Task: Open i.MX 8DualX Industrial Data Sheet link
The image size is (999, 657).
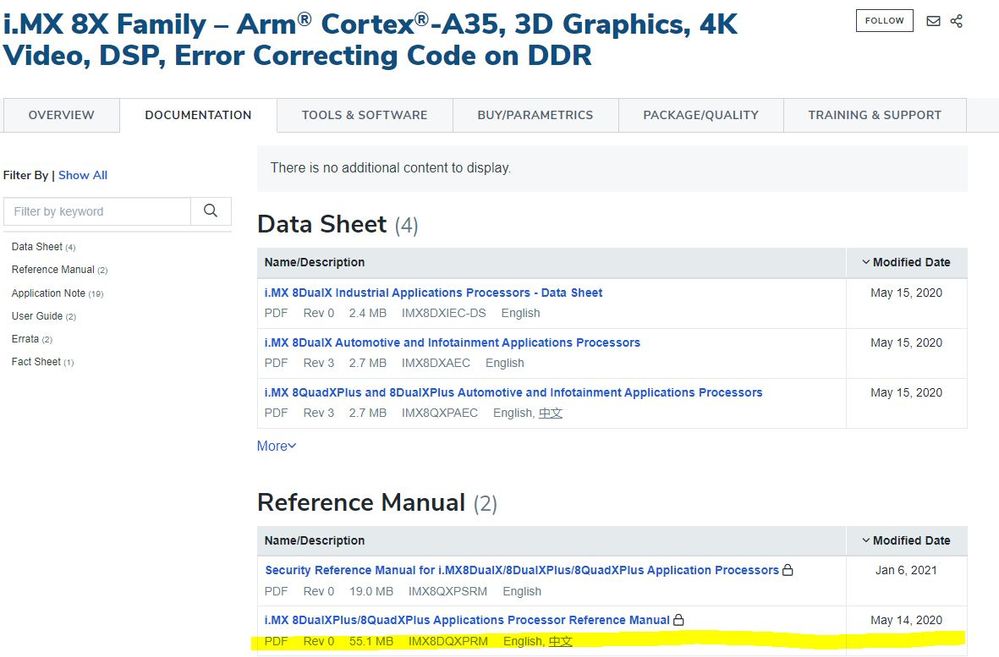Action: pos(433,293)
